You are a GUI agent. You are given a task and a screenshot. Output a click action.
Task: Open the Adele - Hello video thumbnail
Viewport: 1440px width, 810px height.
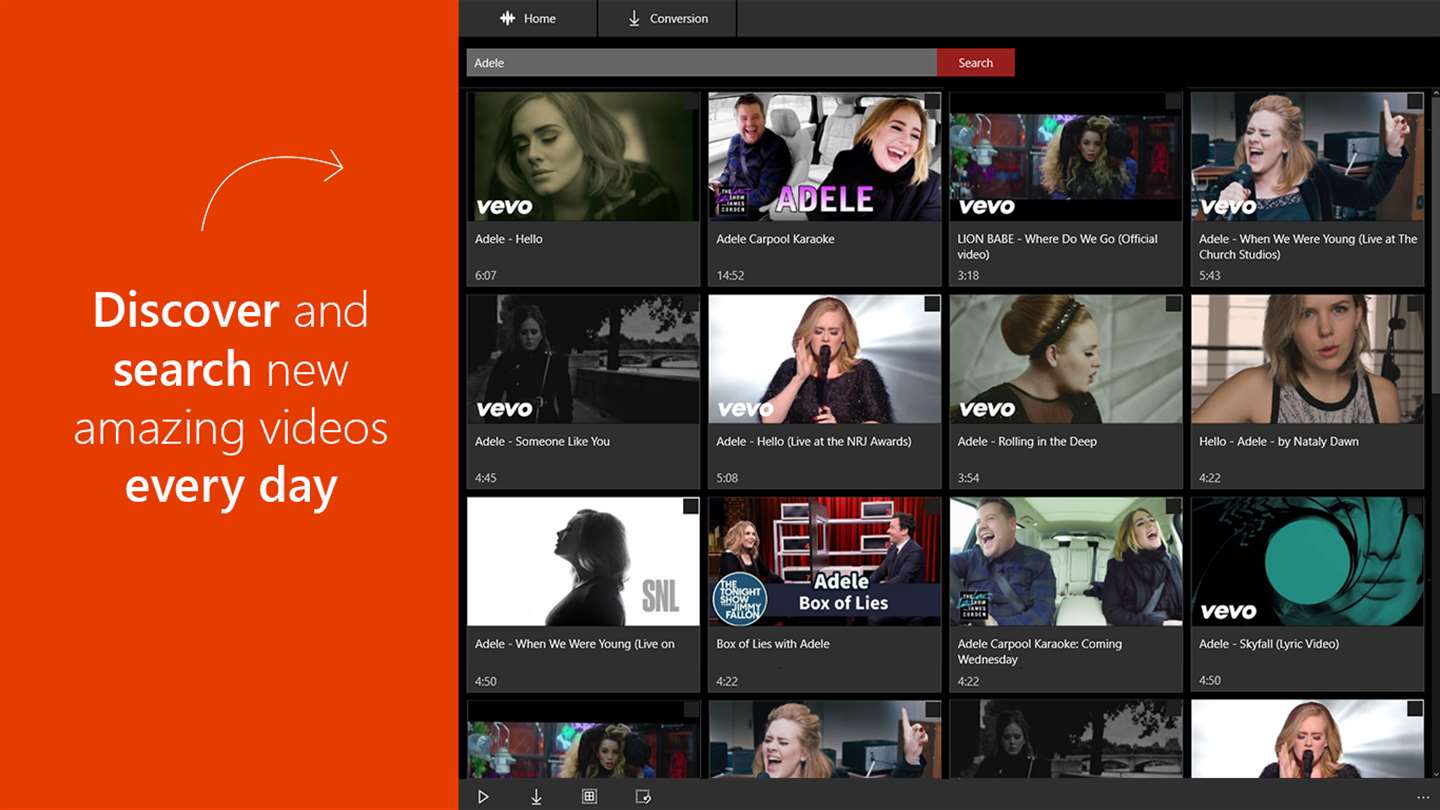pos(583,157)
